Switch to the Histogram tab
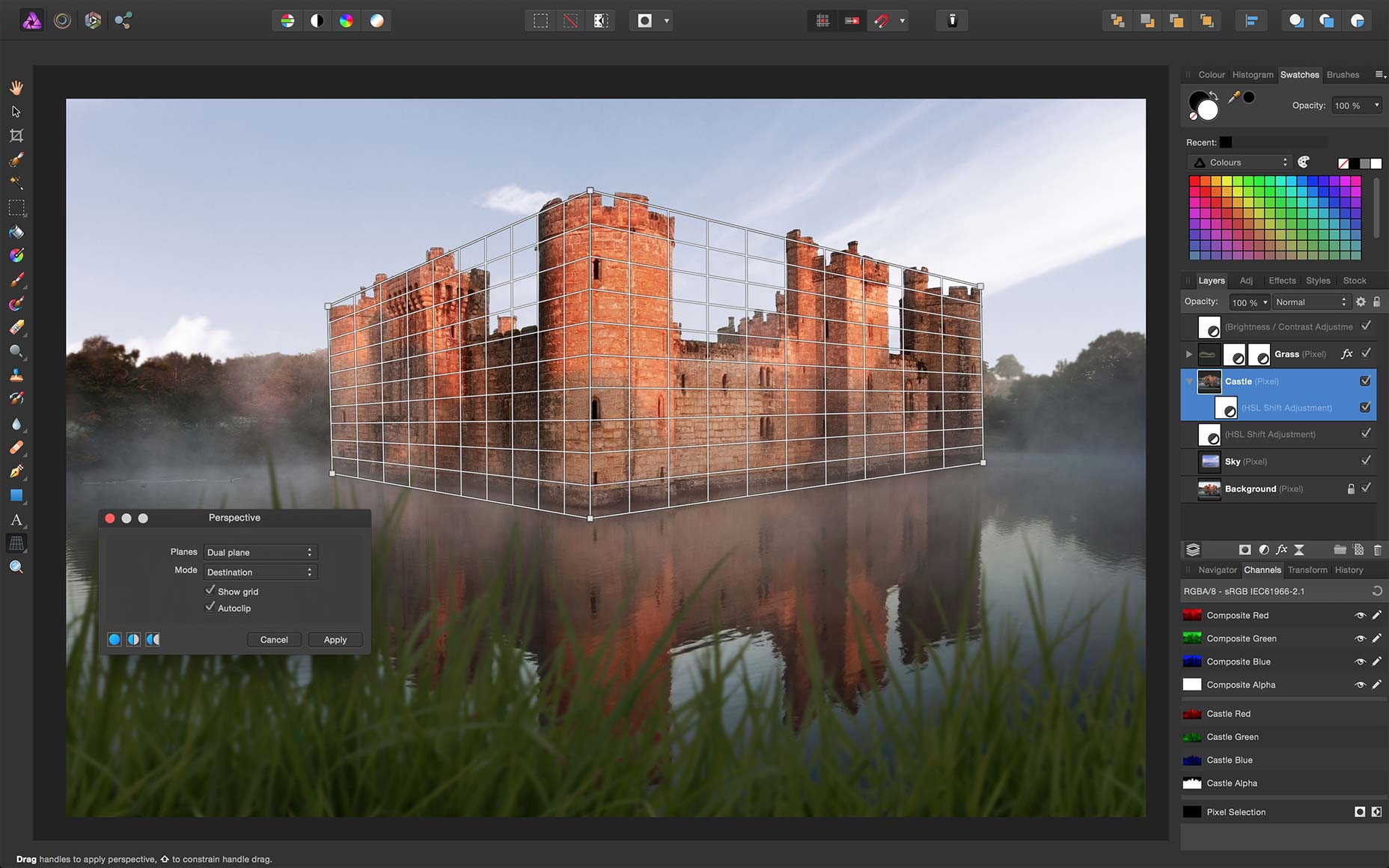Image resolution: width=1389 pixels, height=868 pixels. (1252, 75)
